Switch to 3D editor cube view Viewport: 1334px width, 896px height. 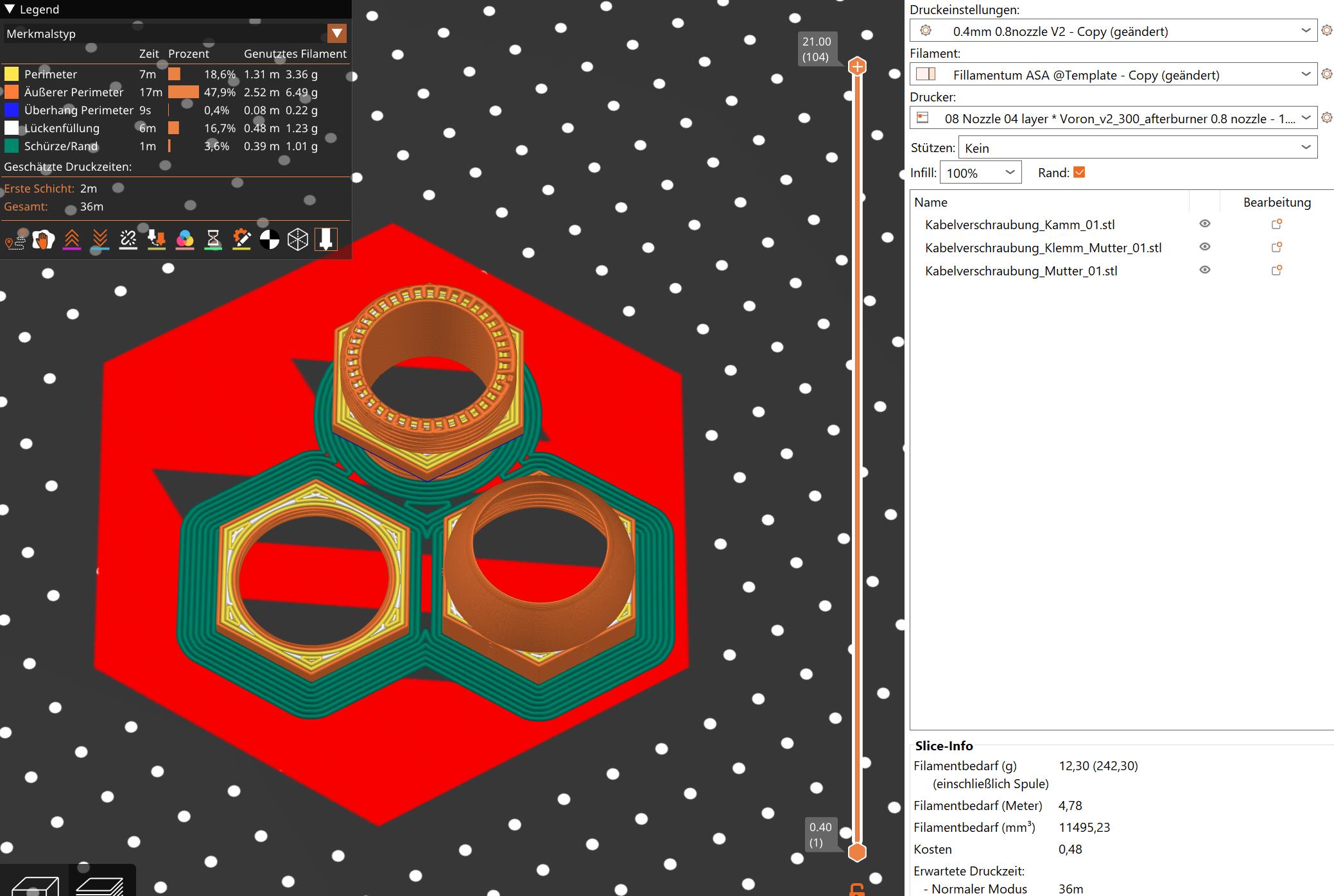point(35,885)
